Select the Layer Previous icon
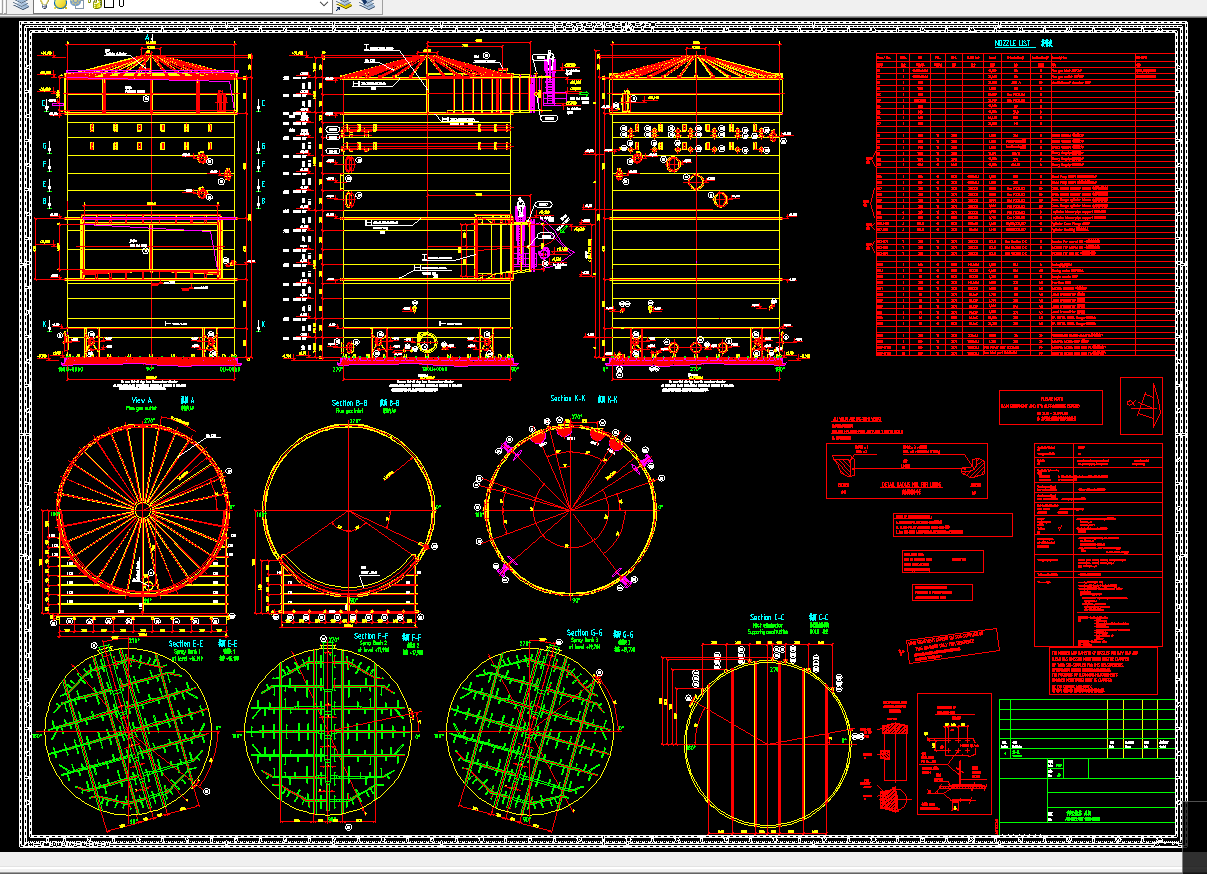 click(x=368, y=5)
